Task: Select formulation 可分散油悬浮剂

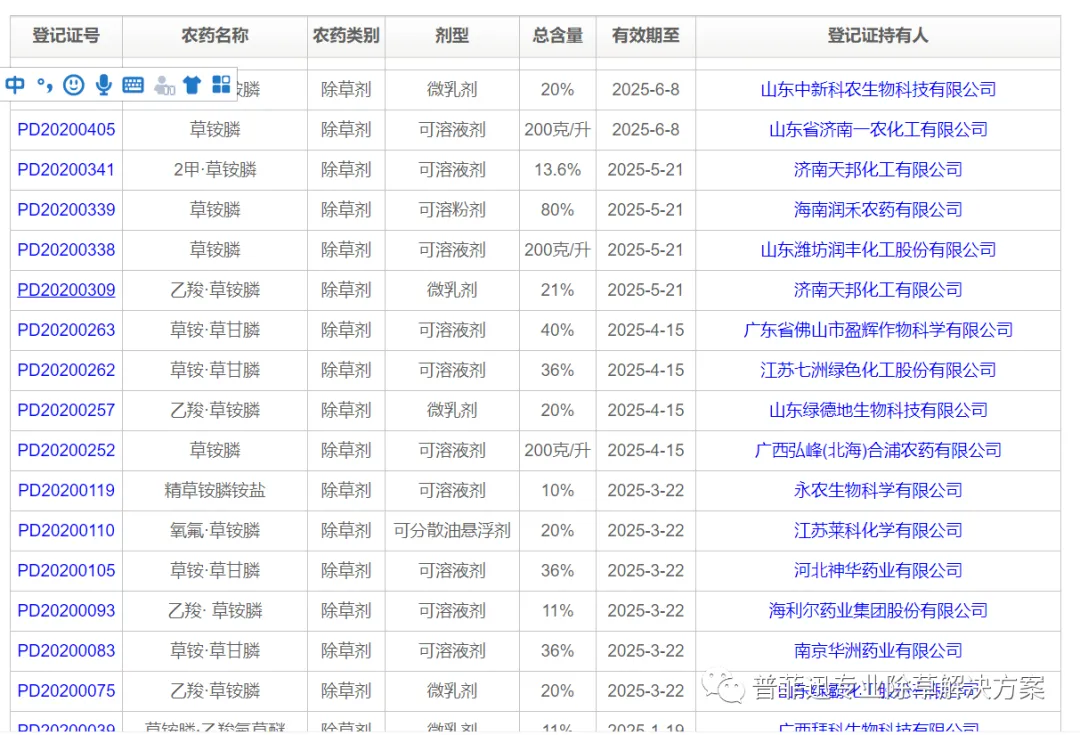Action: tap(452, 530)
